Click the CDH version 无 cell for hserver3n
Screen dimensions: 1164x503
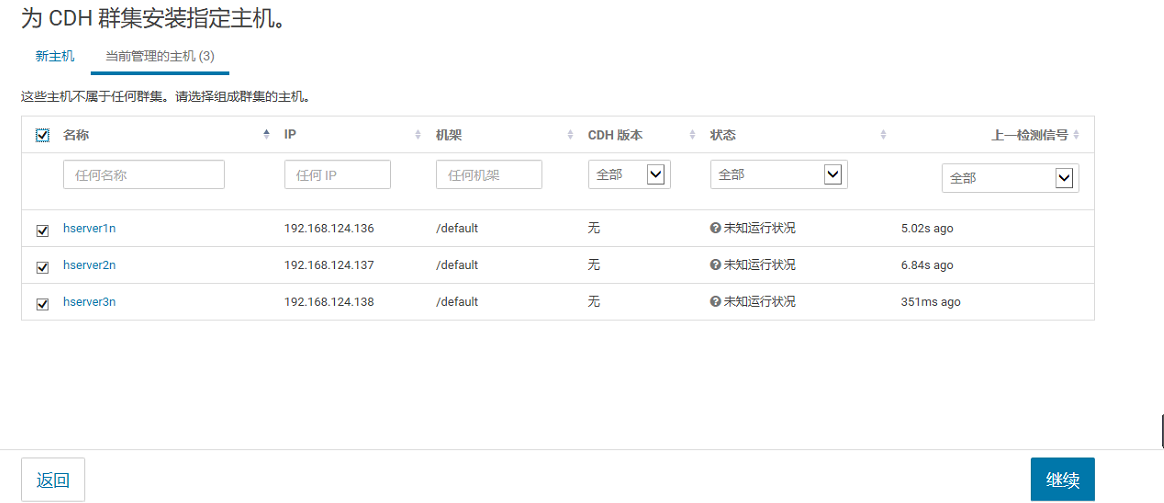coord(594,302)
